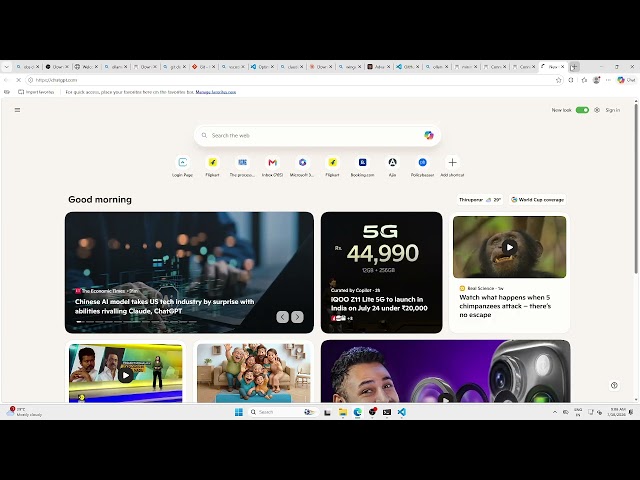640x480 pixels.
Task: Click the taskbar Search box
Action: [282, 412]
